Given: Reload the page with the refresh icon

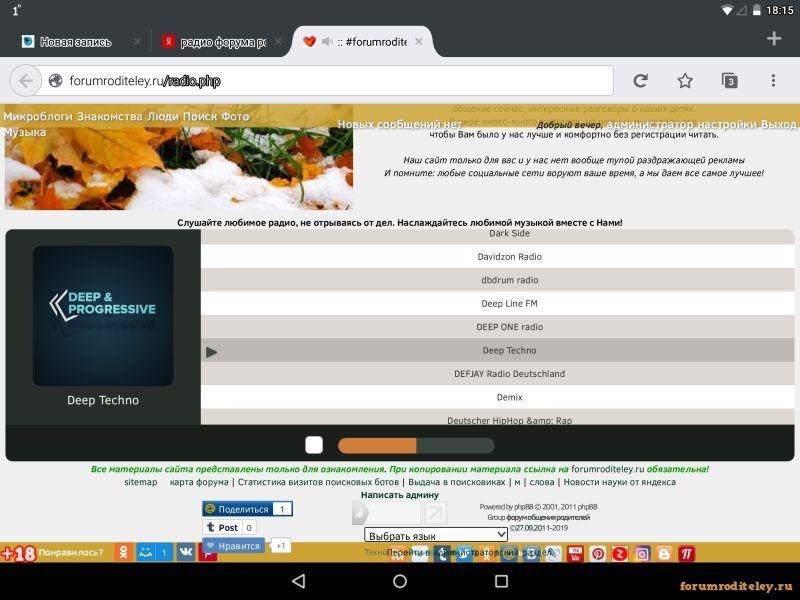Looking at the screenshot, I should click(x=640, y=81).
